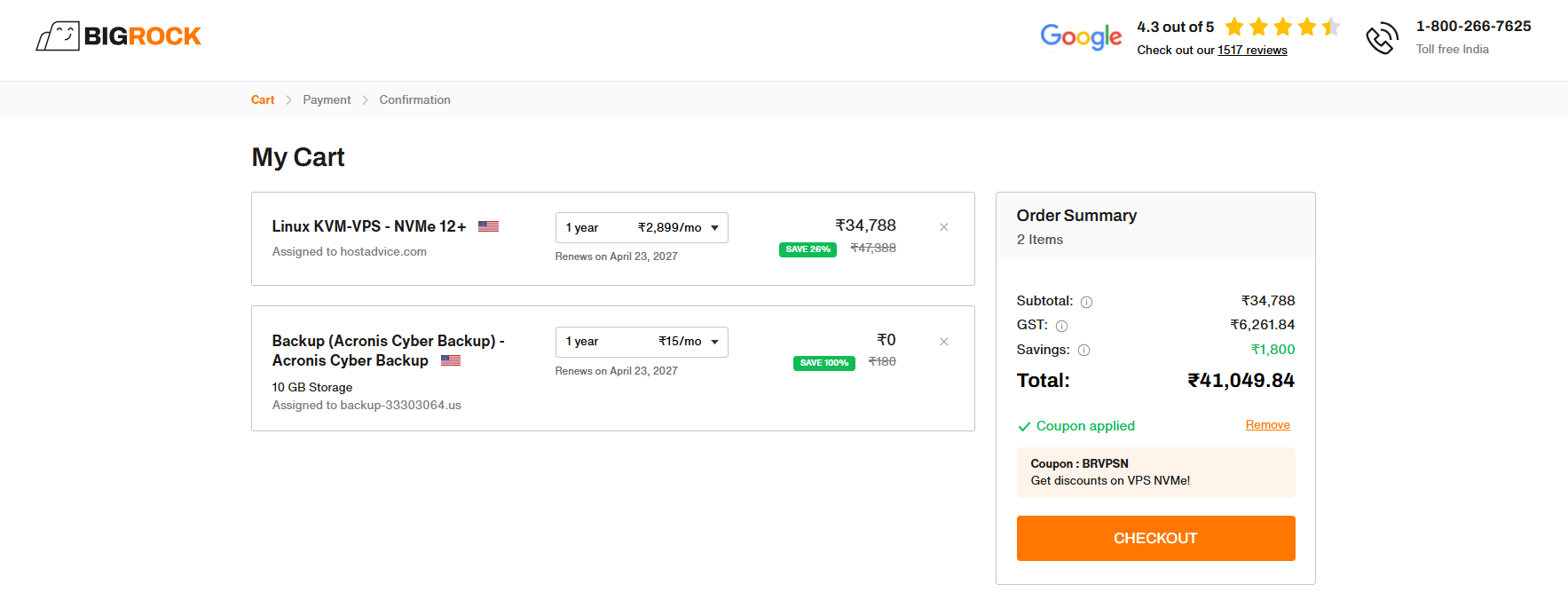Click the phone call icon
The height and width of the screenshot is (616, 1568).
point(1382,38)
